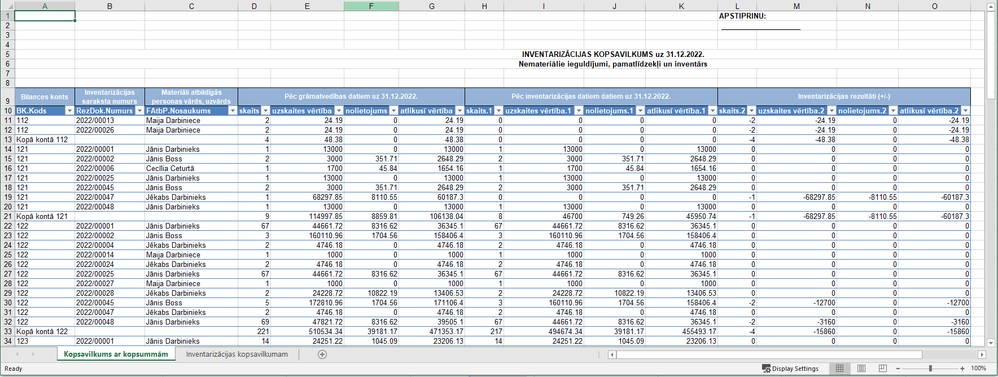Click the Ready status bar indicator
The width and height of the screenshot is (998, 377).
[x=13, y=369]
